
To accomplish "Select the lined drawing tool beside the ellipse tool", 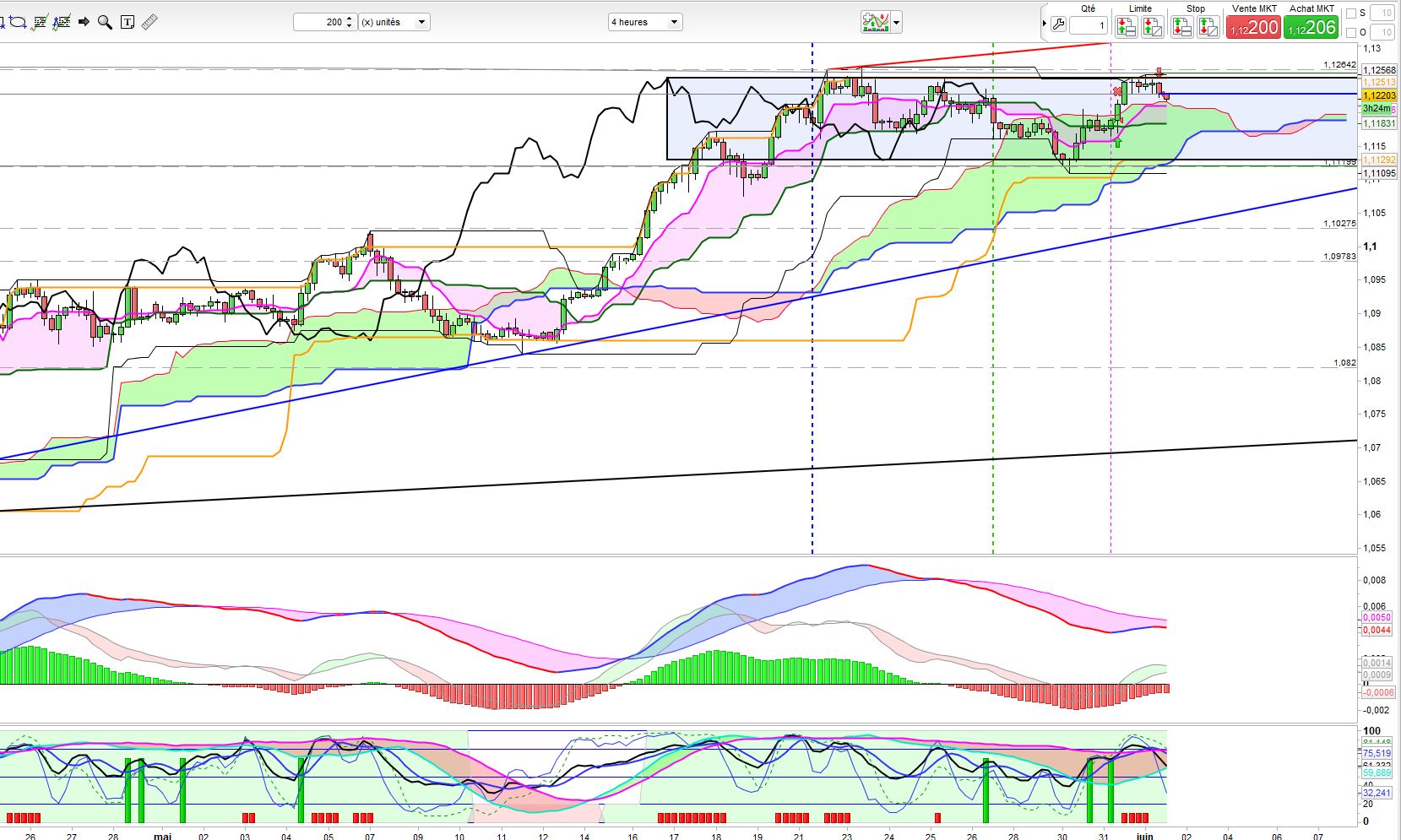I will [x=39, y=22].
